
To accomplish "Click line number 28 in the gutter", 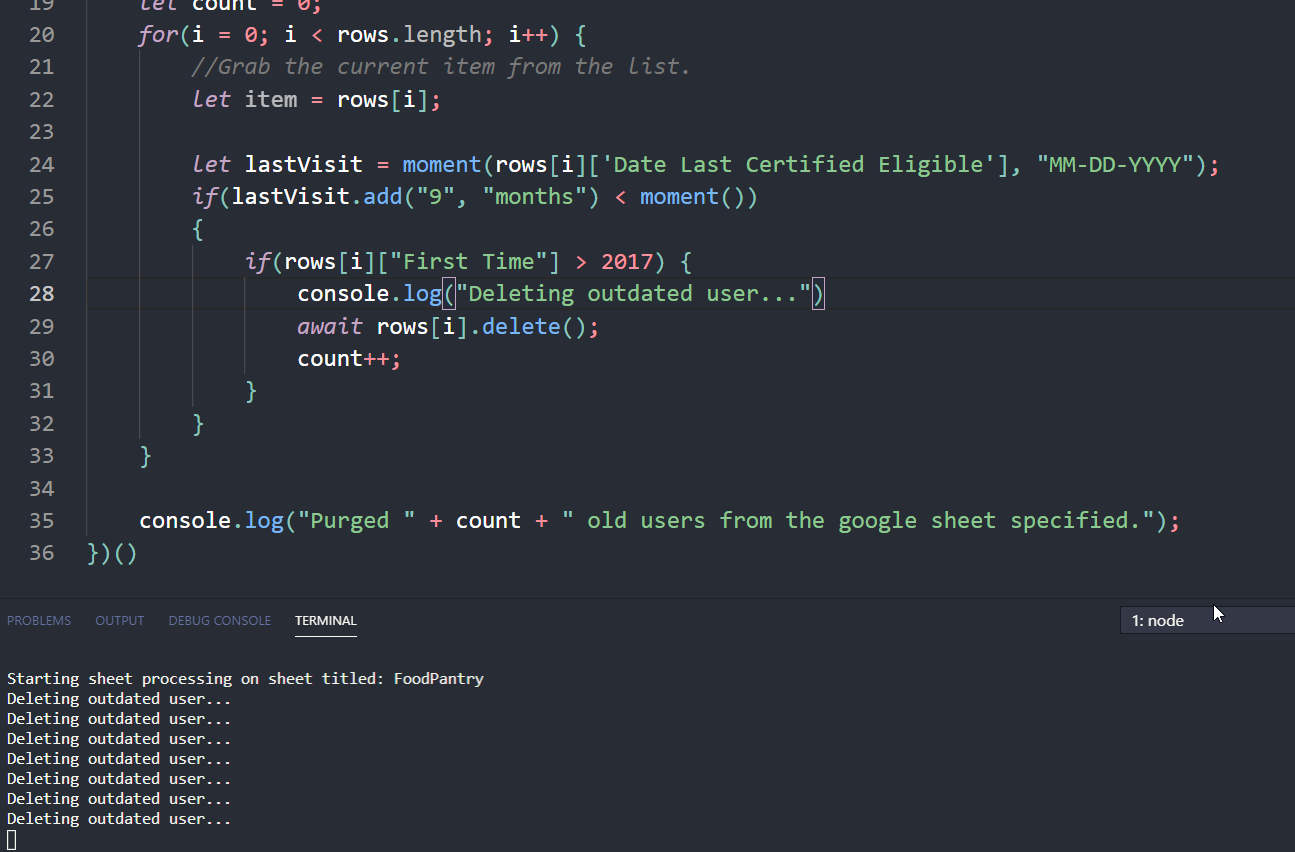I will (x=41, y=293).
